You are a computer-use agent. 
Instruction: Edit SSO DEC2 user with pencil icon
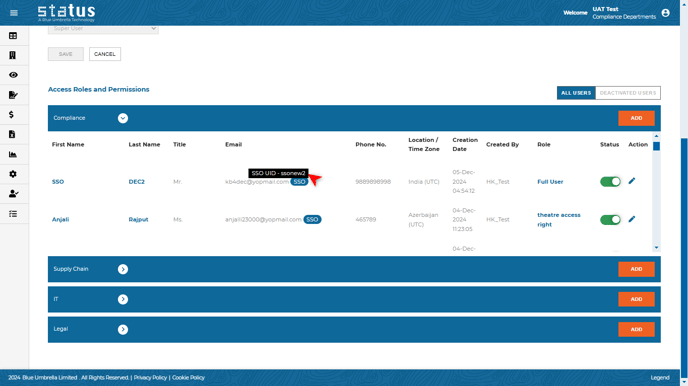click(632, 181)
